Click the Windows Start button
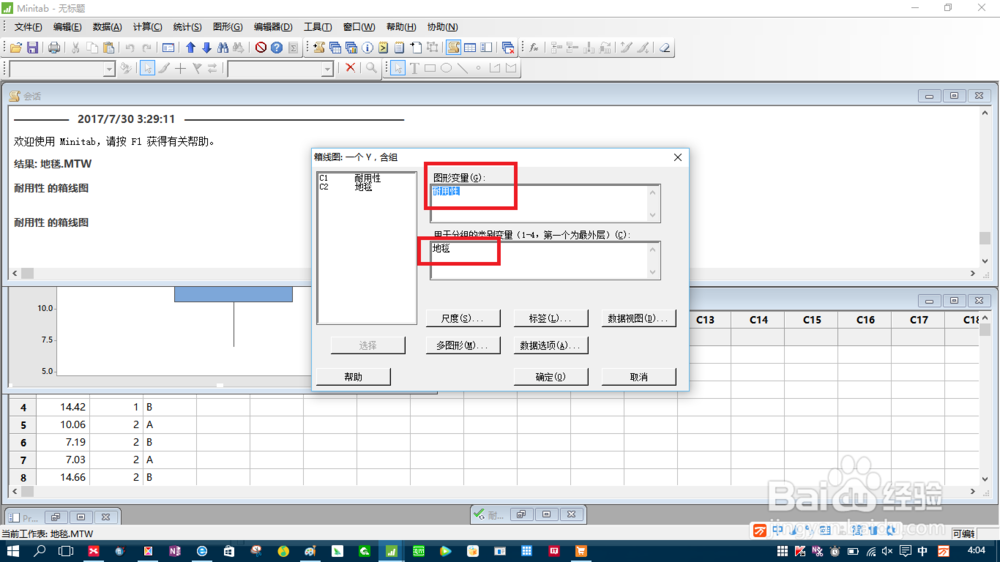The height and width of the screenshot is (562, 1000). (12, 551)
